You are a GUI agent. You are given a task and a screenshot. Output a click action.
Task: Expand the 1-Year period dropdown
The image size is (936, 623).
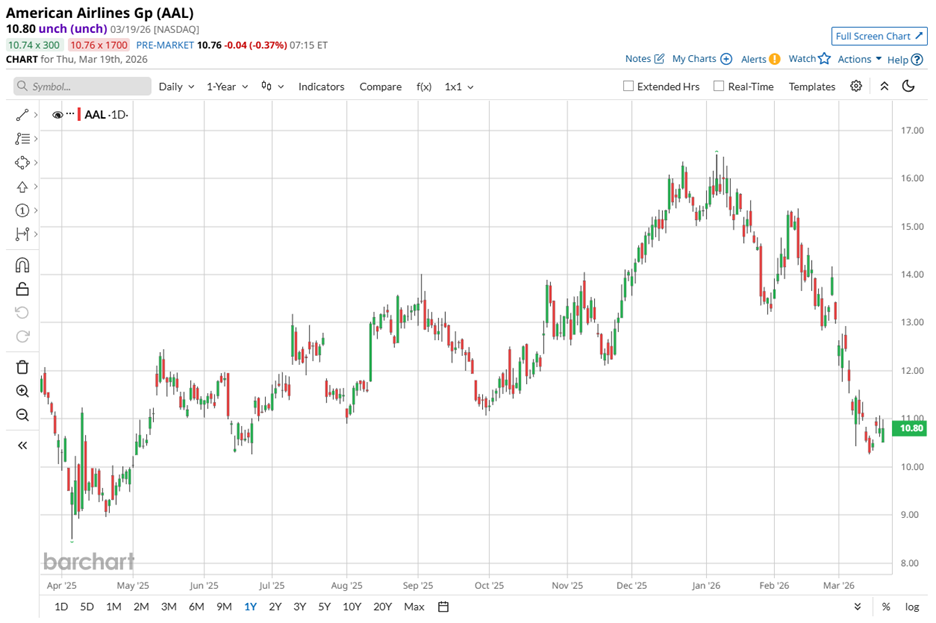(x=226, y=87)
